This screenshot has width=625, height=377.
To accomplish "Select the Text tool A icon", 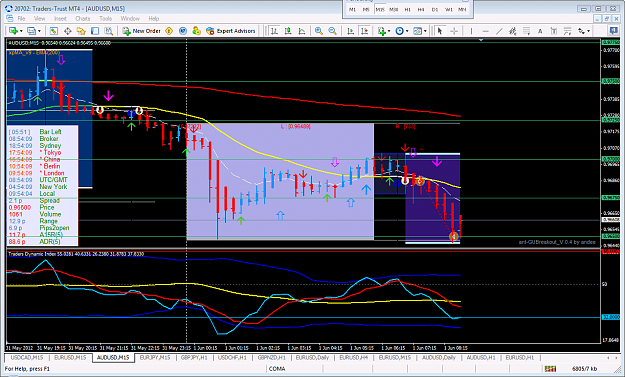I will 540,31.
